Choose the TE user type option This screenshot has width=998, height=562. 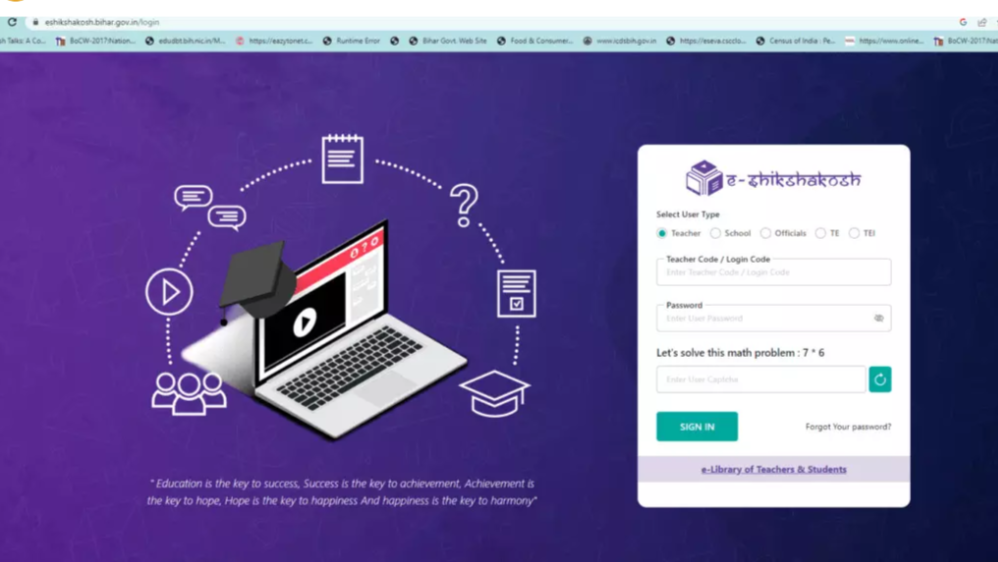click(x=820, y=233)
